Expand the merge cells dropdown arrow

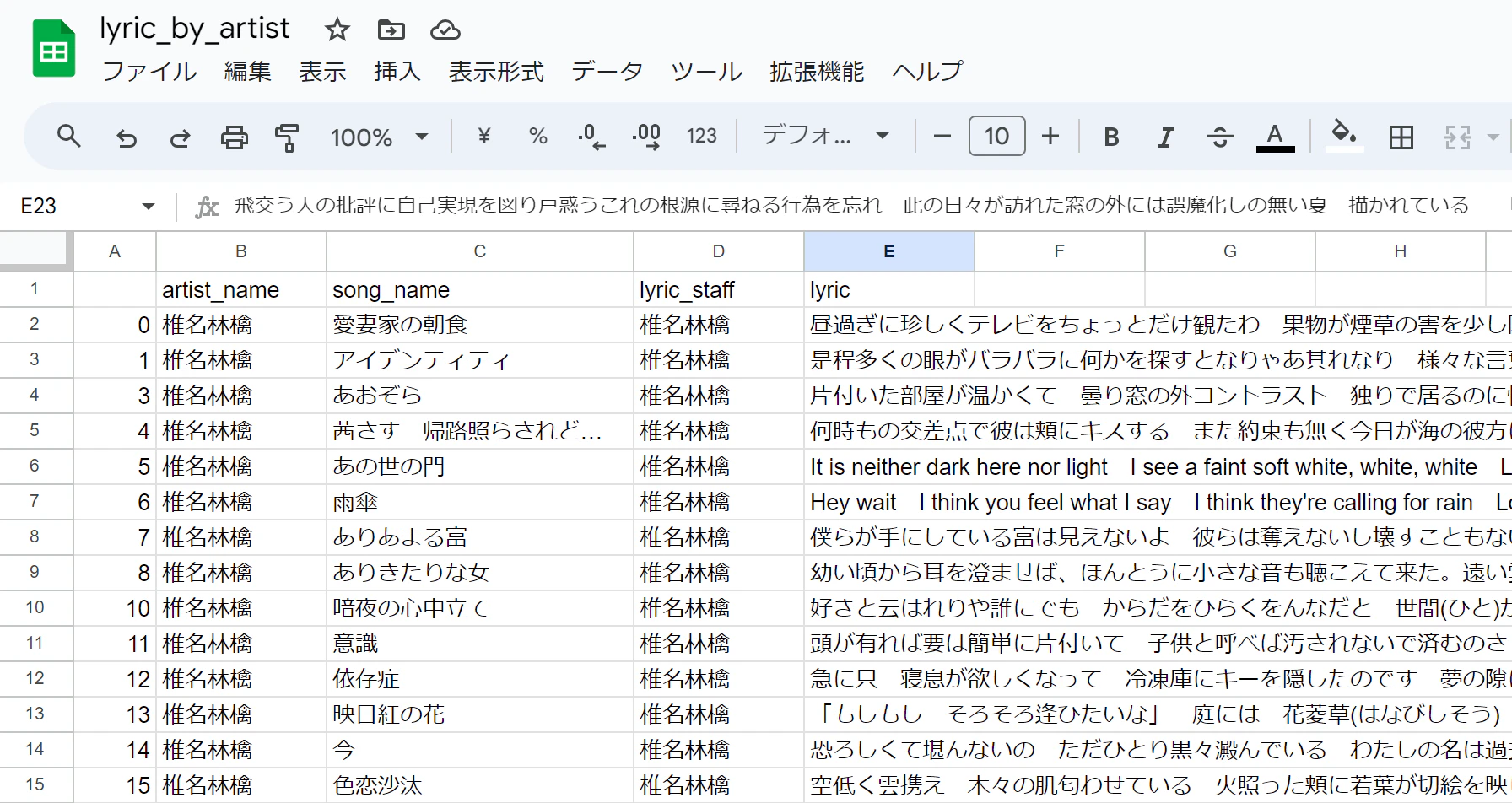(1493, 137)
